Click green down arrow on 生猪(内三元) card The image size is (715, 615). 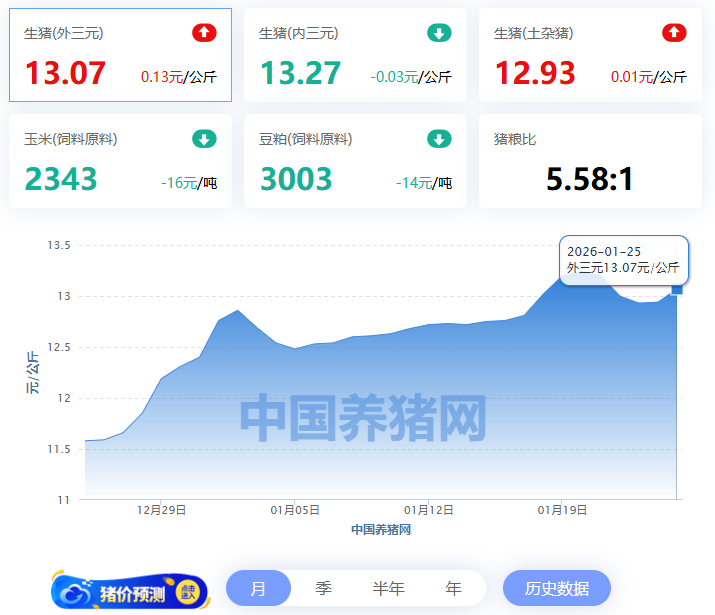pos(439,33)
